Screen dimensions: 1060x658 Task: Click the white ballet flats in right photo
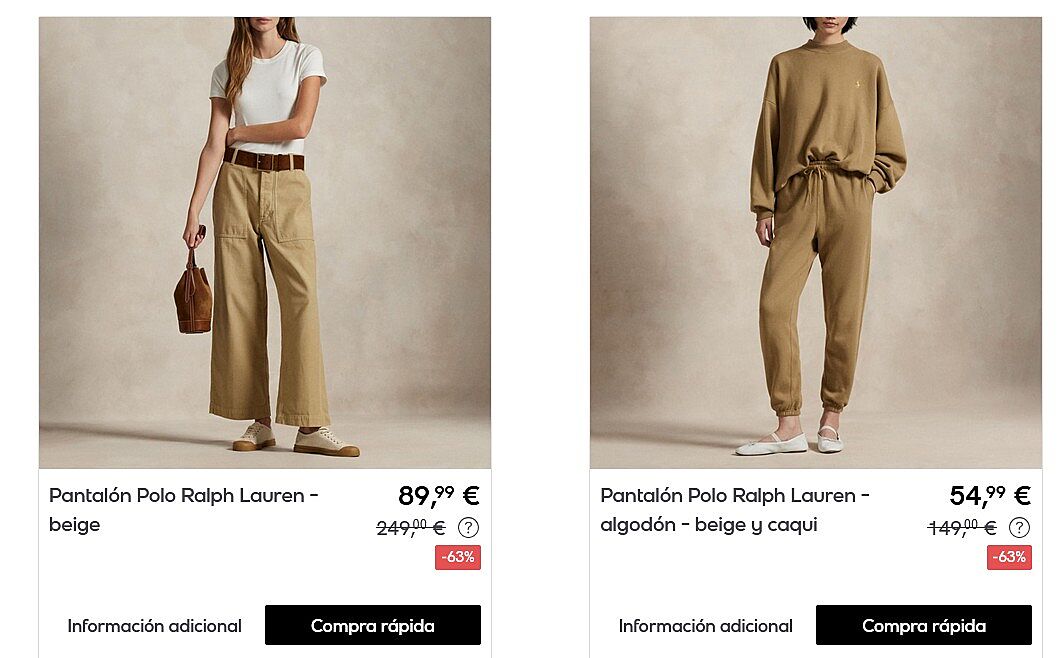click(x=789, y=443)
